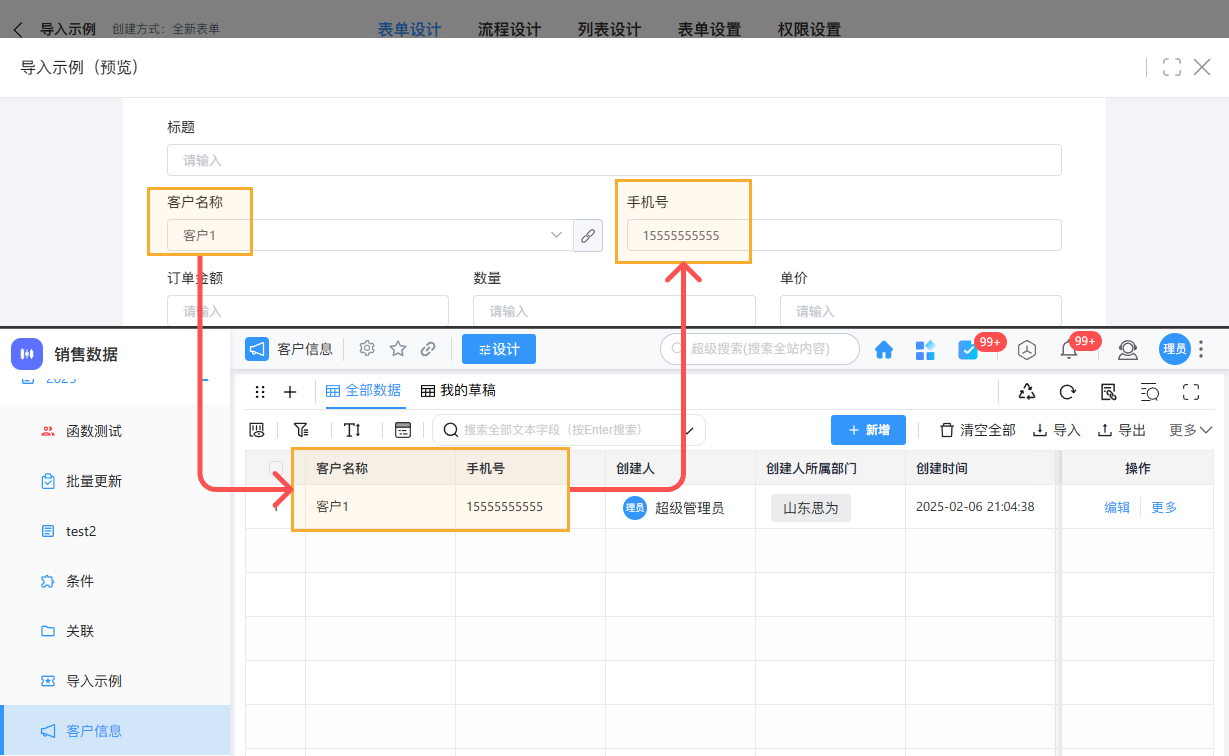Refresh the data list
Image resolution: width=1229 pixels, height=756 pixels.
(1069, 392)
